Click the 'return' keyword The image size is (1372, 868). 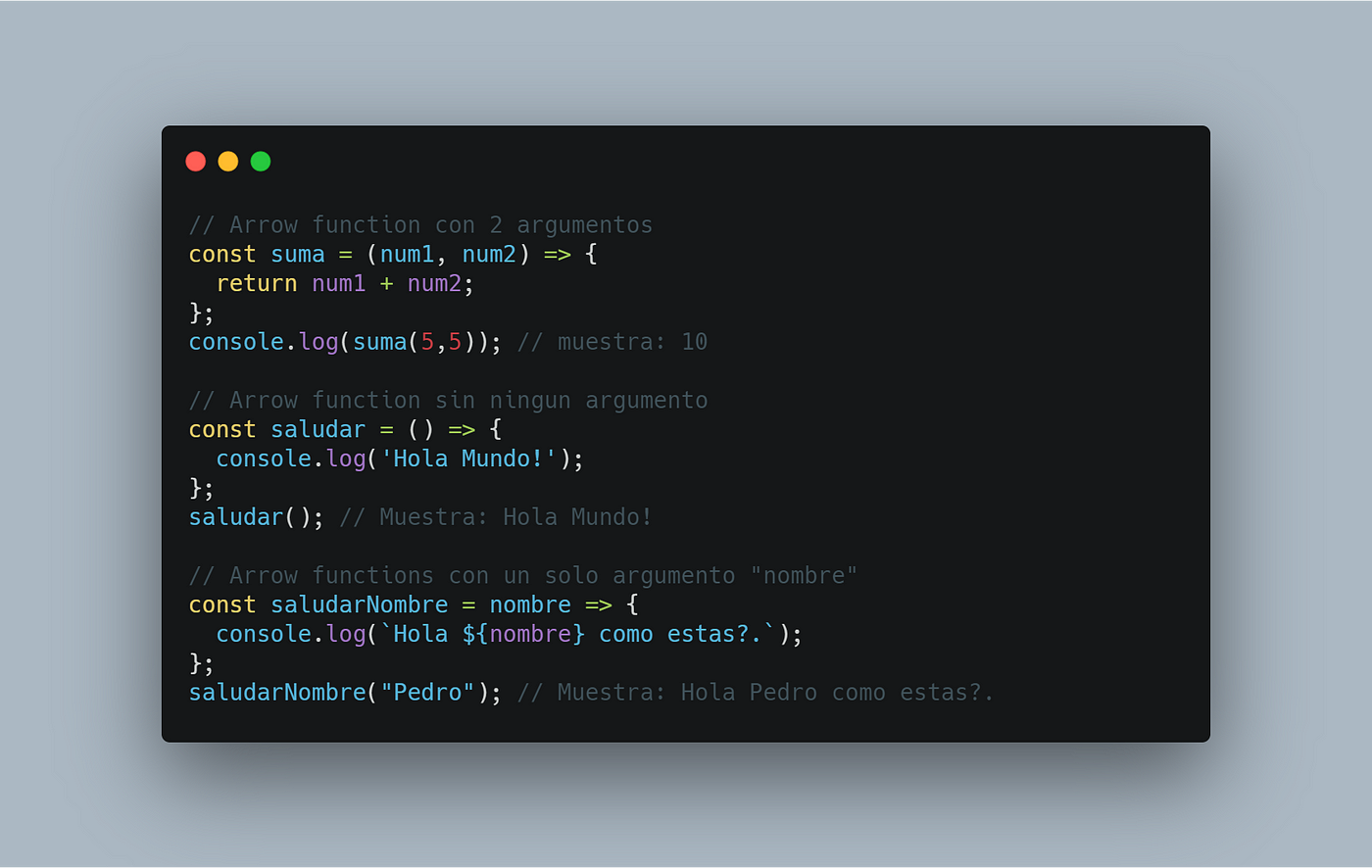257,284
